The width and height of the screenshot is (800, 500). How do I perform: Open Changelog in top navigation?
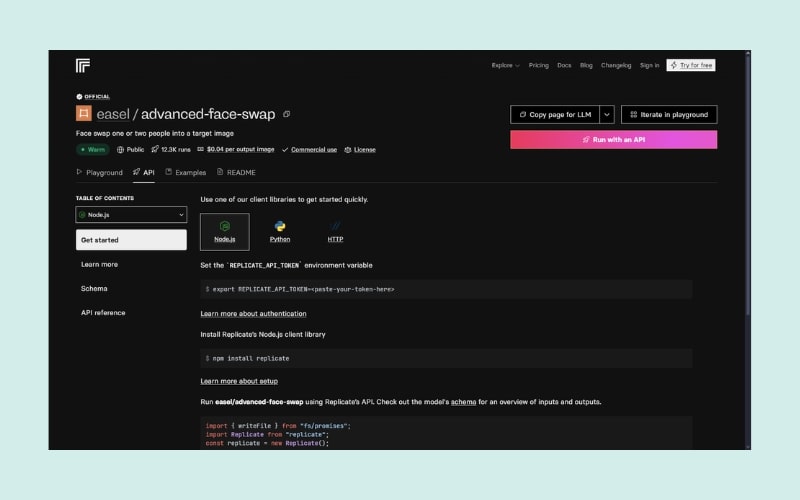616,65
